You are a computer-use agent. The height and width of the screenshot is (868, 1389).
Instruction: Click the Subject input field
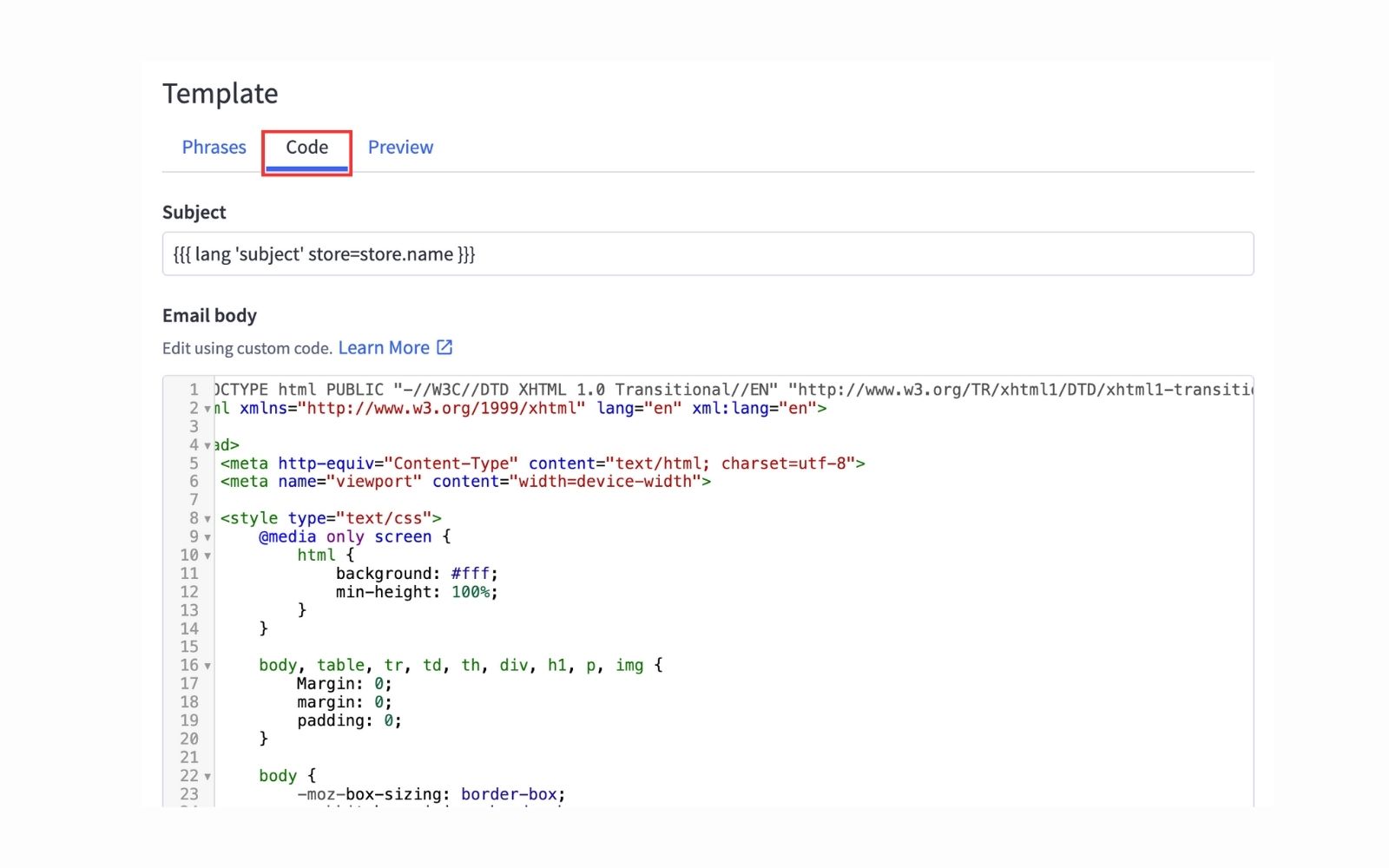[708, 253]
